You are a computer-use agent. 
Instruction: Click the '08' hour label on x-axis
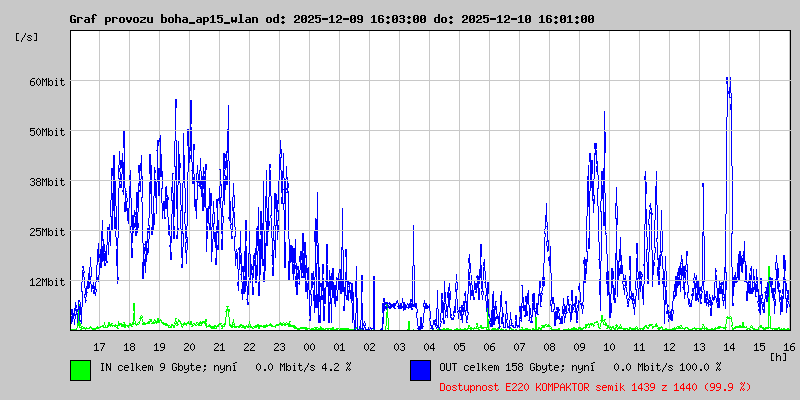[549, 347]
